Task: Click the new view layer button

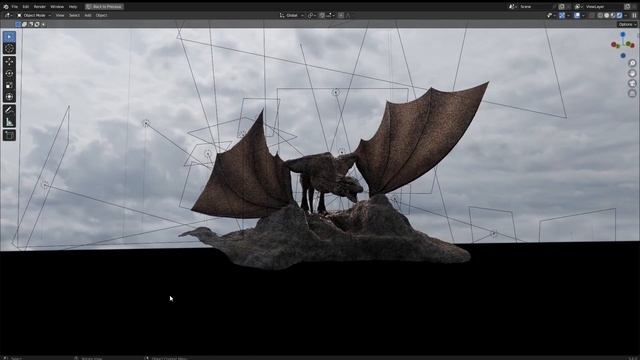Action: (x=627, y=7)
